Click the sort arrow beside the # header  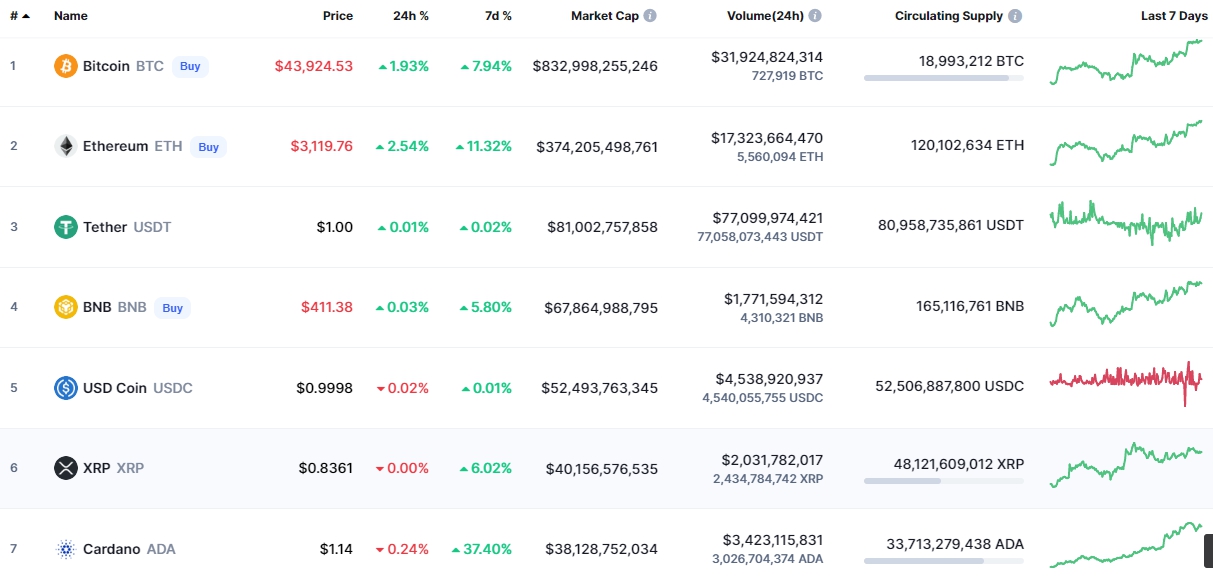point(25,16)
